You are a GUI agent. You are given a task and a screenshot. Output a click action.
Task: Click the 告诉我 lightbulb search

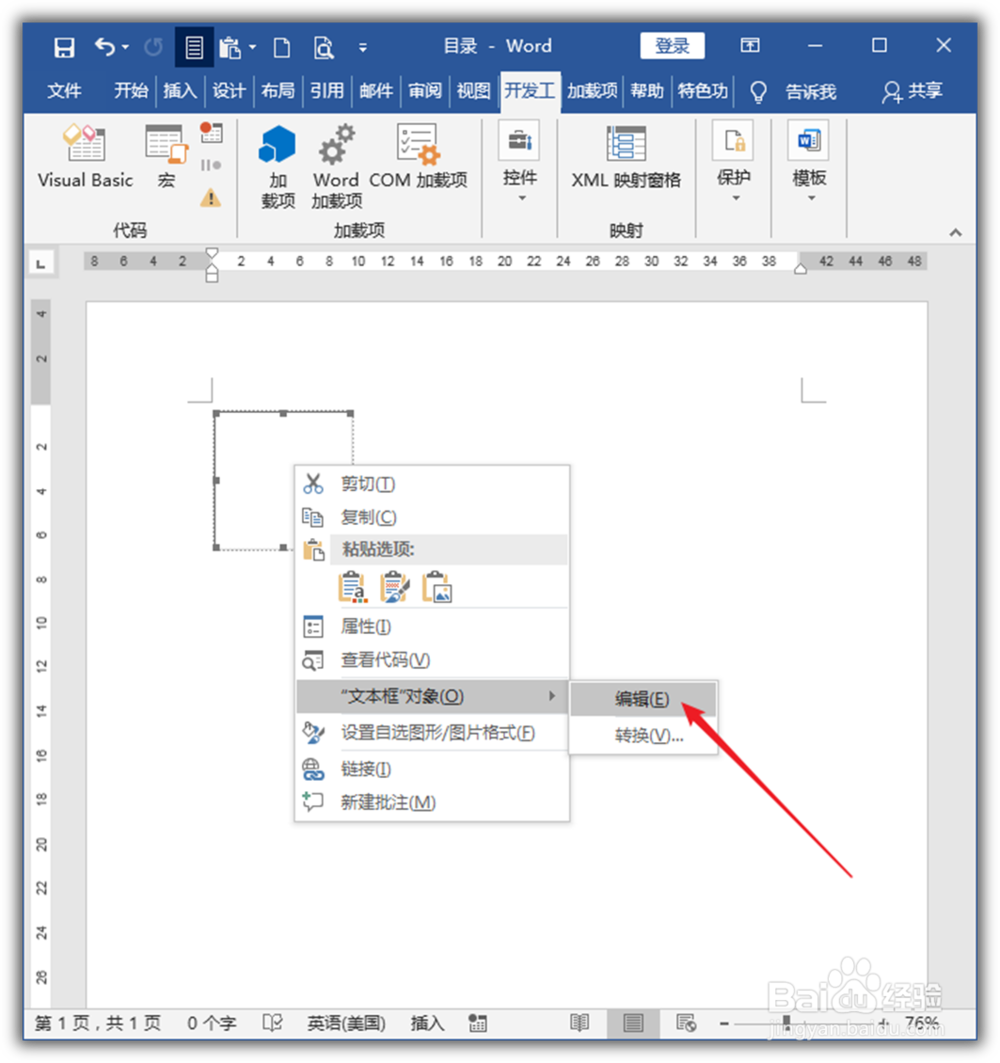(795, 92)
